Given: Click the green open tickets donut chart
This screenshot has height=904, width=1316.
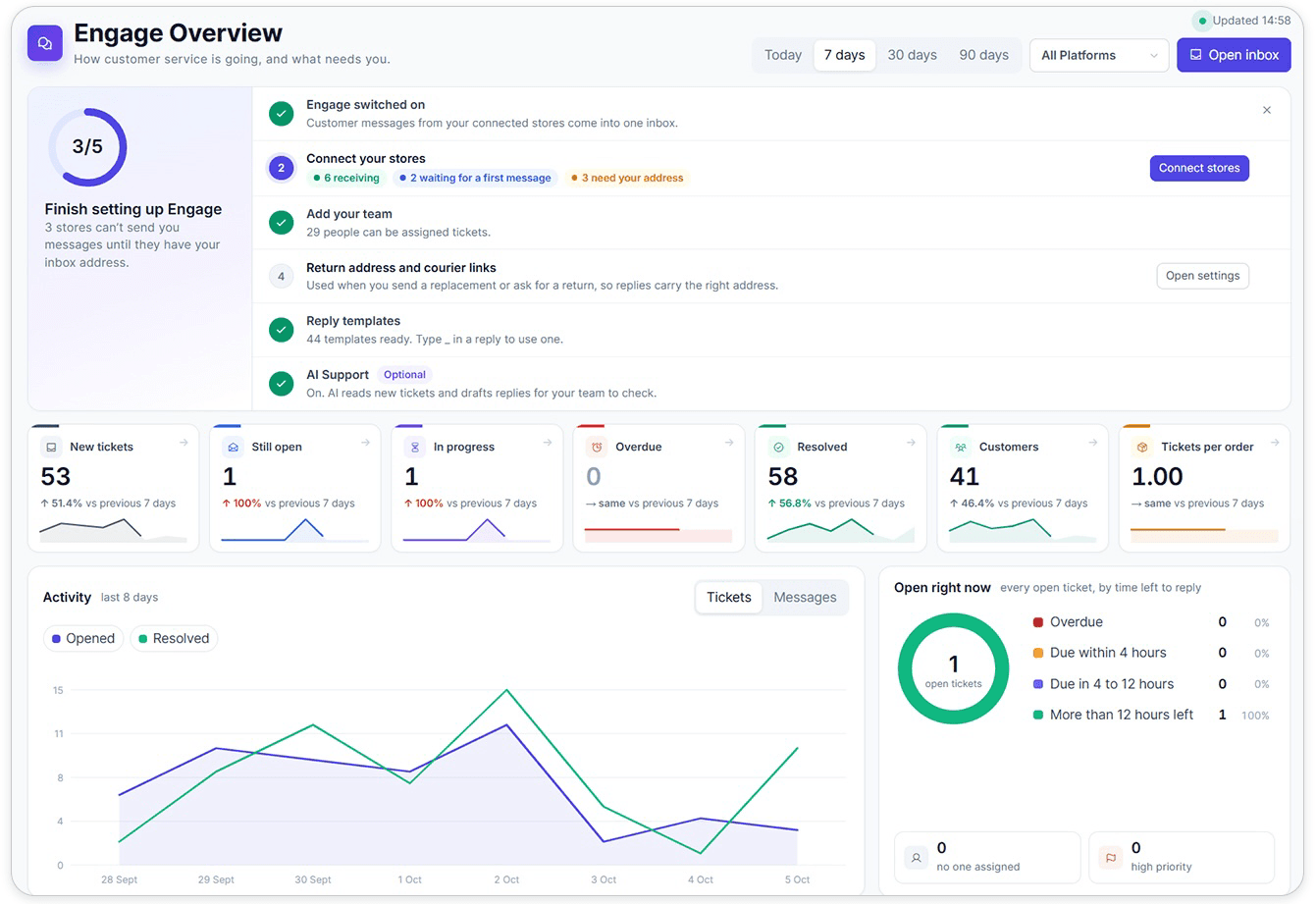Looking at the screenshot, I should click(x=953, y=668).
